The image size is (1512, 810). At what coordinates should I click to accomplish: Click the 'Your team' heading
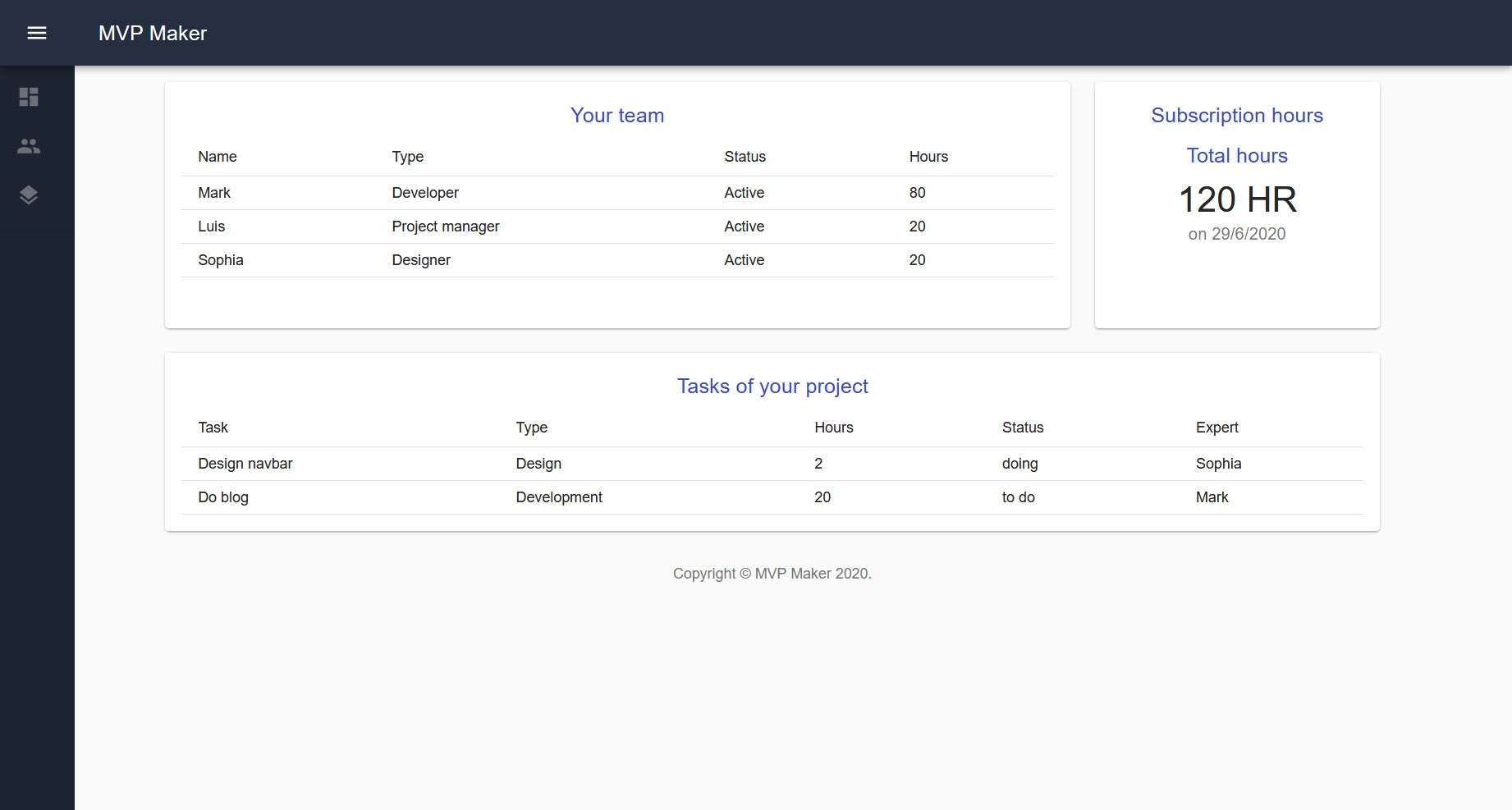(x=617, y=116)
